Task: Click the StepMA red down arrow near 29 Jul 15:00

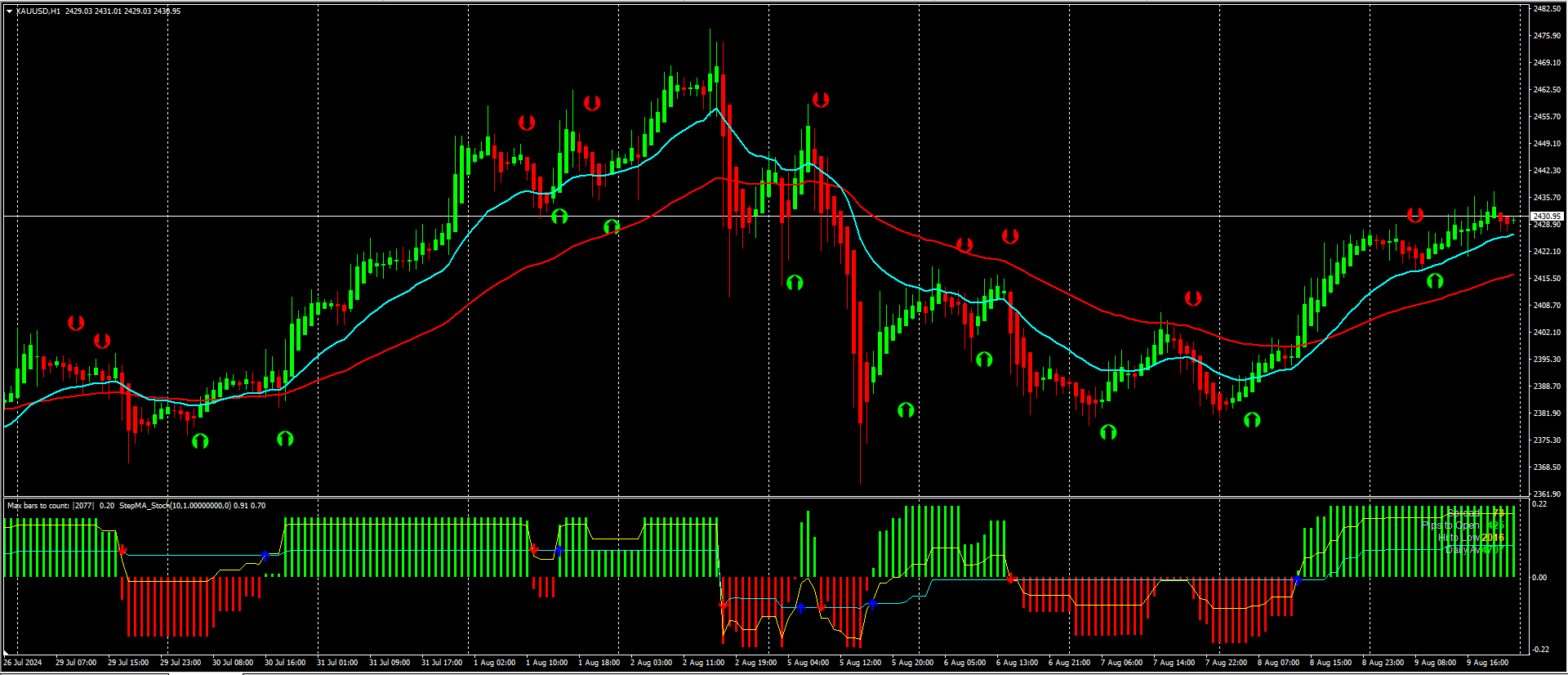Action: coord(122,549)
